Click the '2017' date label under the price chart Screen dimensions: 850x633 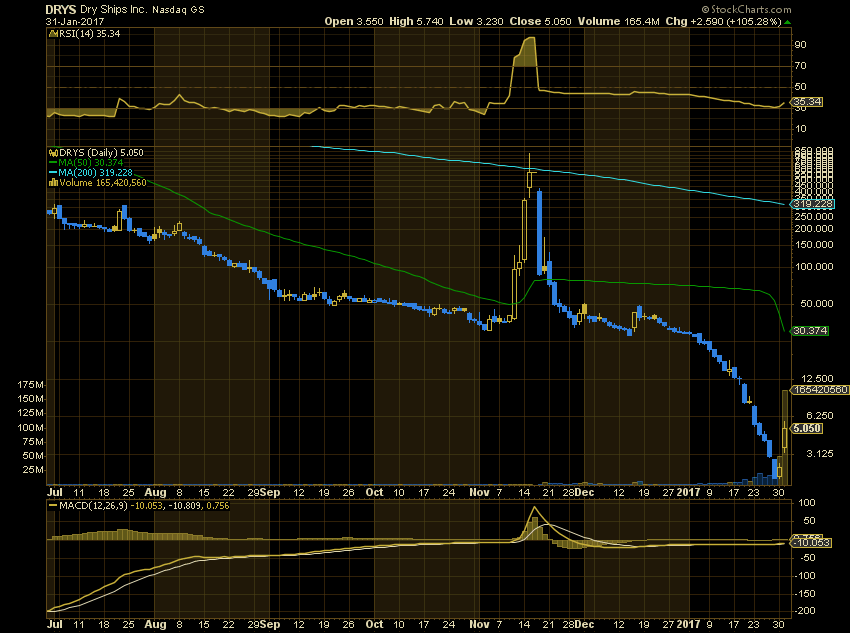click(688, 493)
